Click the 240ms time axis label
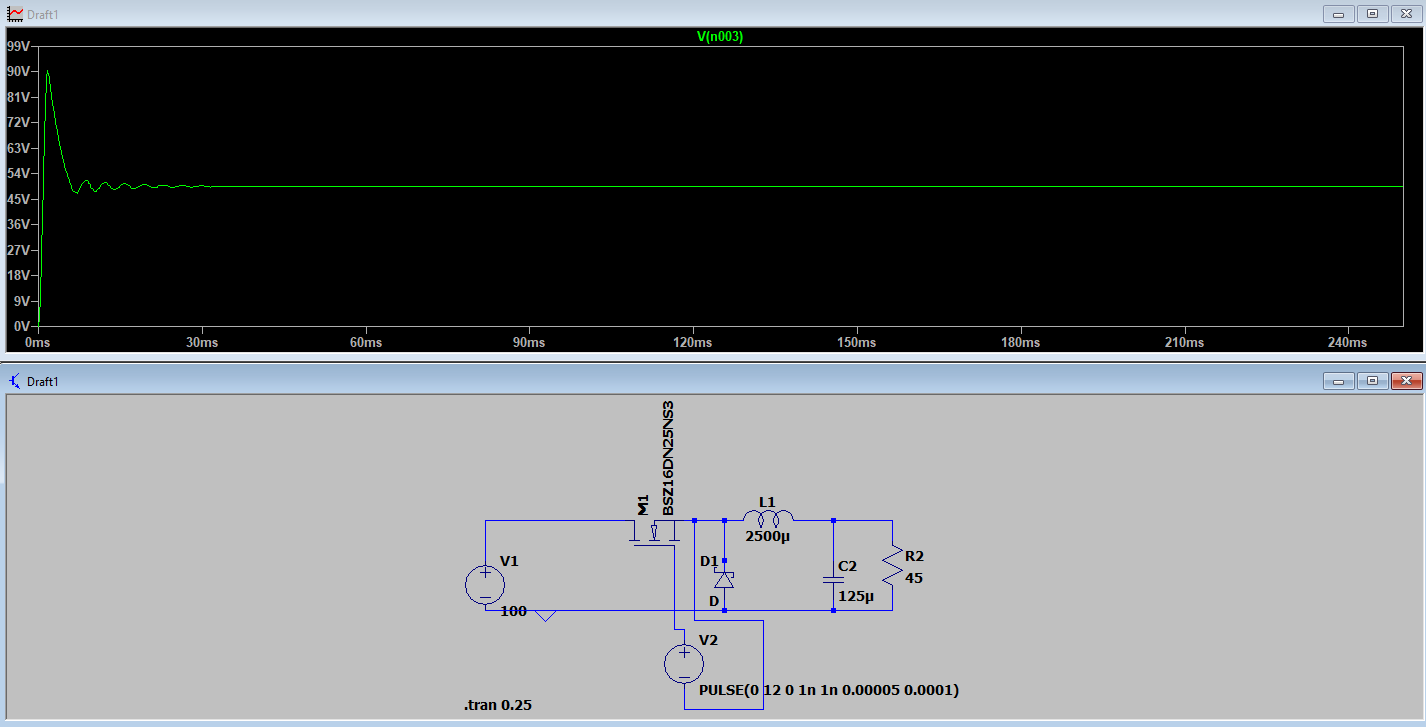 tap(1347, 343)
